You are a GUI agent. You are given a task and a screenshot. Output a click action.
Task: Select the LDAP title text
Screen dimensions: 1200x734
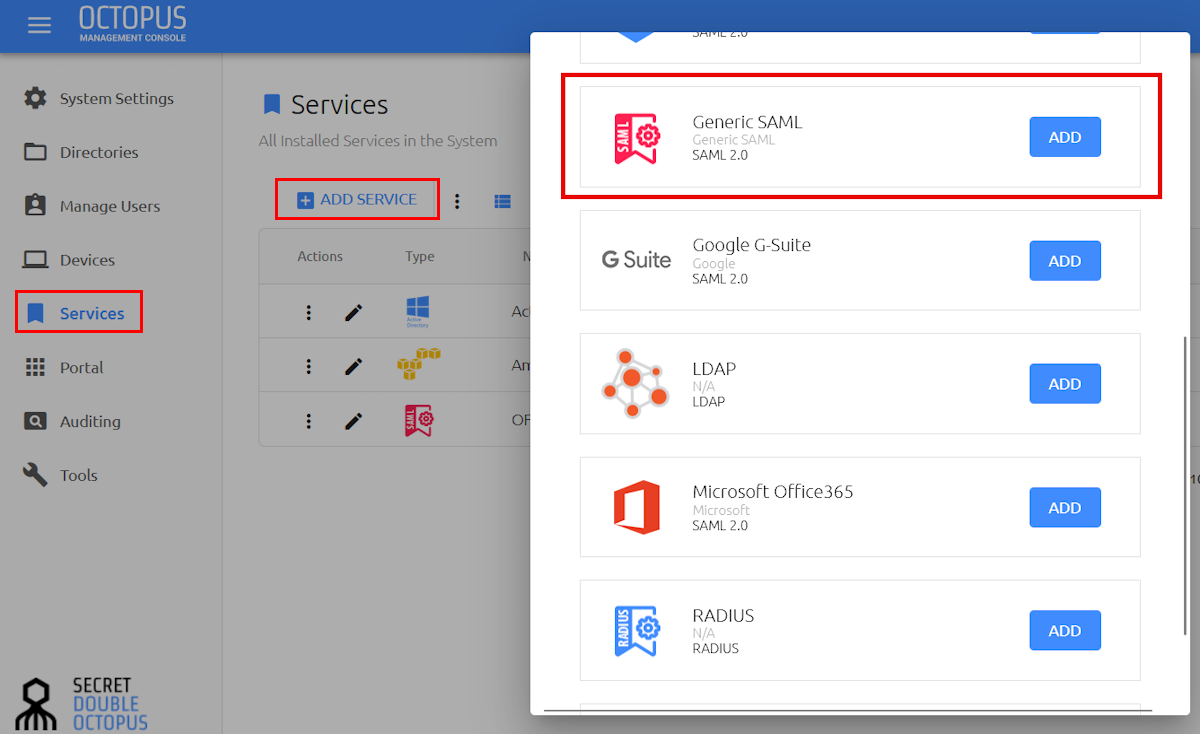pyautogui.click(x=714, y=369)
